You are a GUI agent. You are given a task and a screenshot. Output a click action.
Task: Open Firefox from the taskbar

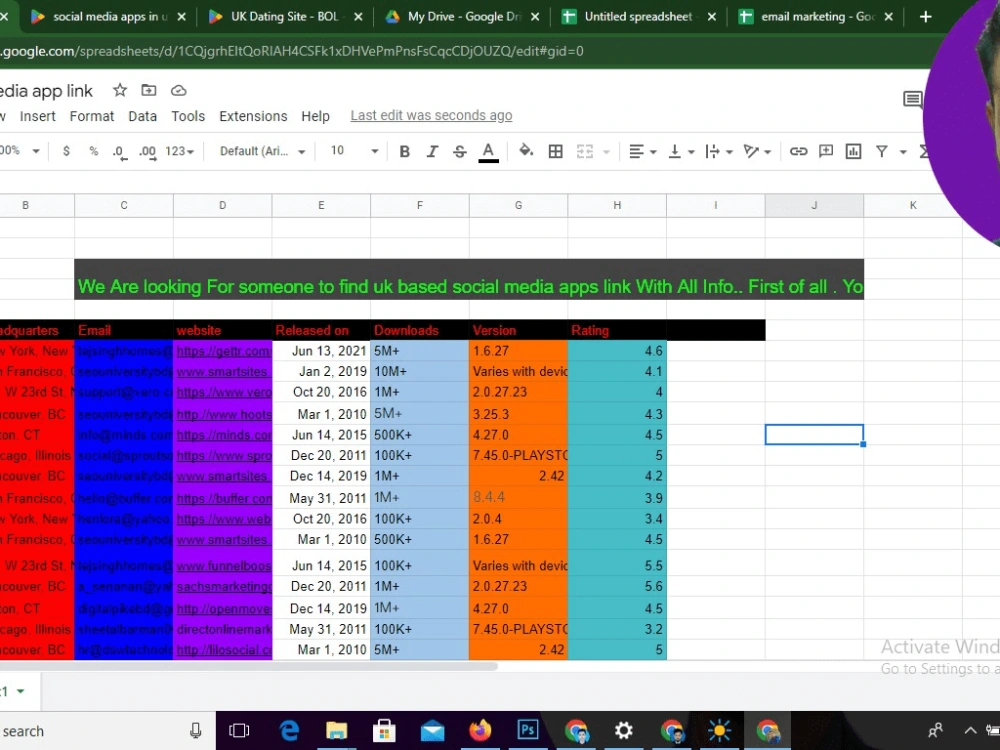[x=480, y=730]
